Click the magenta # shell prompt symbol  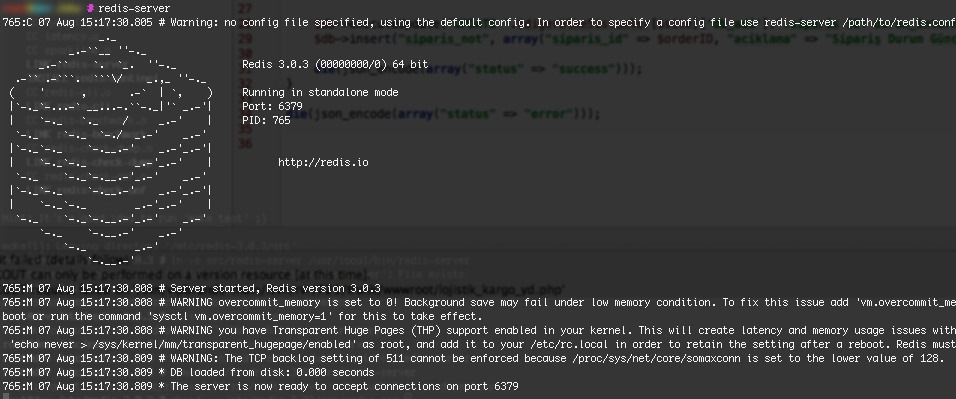[90, 9]
